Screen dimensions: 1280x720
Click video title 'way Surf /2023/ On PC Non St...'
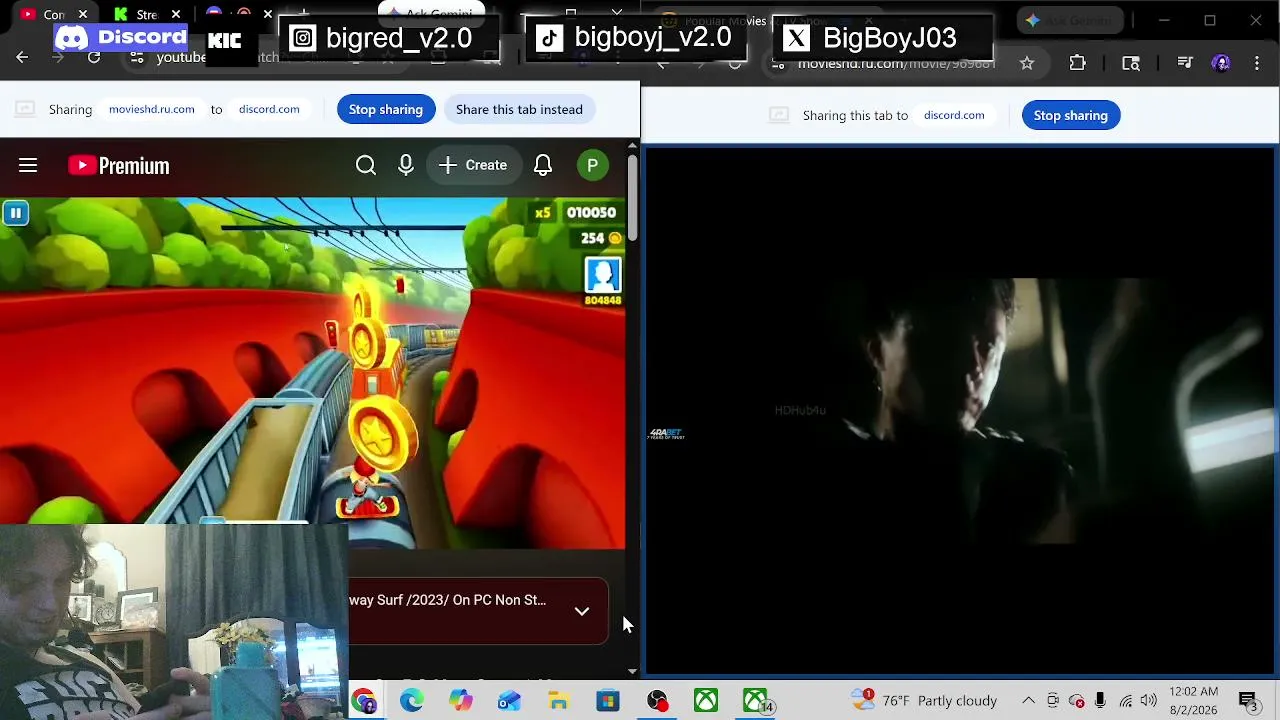click(448, 600)
